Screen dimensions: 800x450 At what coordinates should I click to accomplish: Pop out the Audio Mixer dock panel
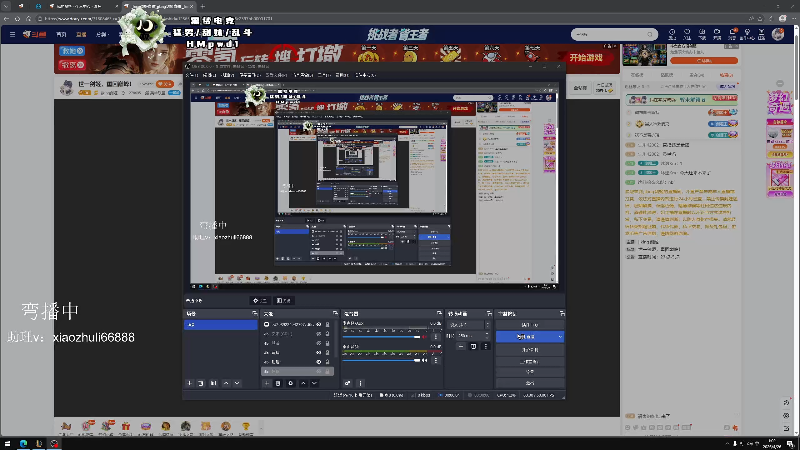coord(439,313)
